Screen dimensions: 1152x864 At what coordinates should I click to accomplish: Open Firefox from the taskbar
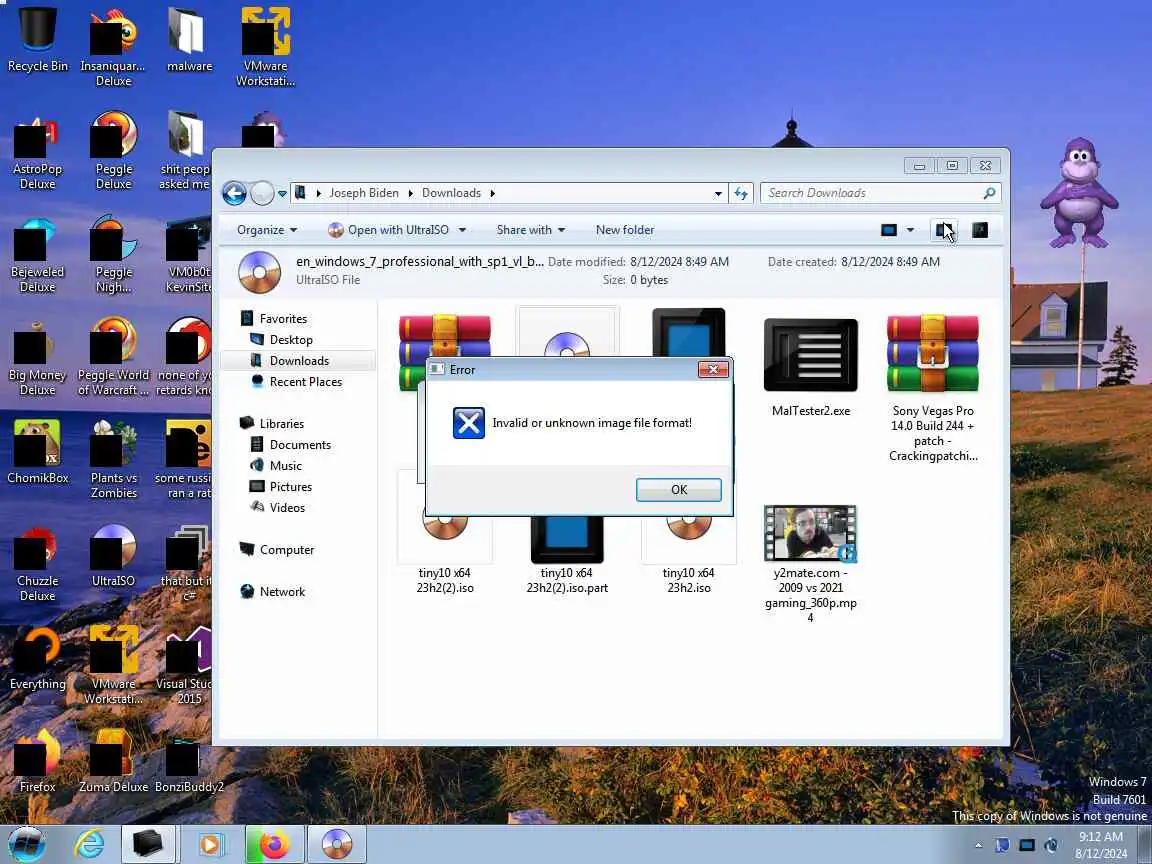pos(273,844)
